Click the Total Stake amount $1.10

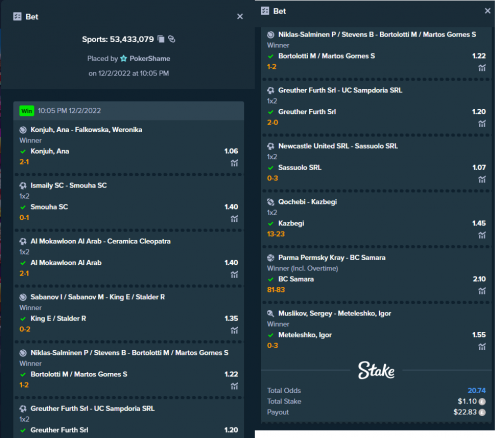(467, 402)
